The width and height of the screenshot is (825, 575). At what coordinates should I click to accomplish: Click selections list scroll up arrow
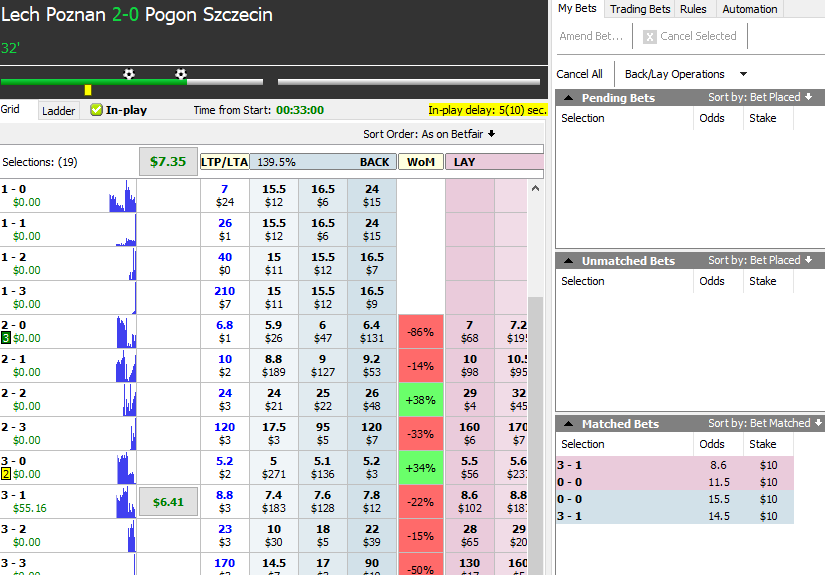(536, 188)
